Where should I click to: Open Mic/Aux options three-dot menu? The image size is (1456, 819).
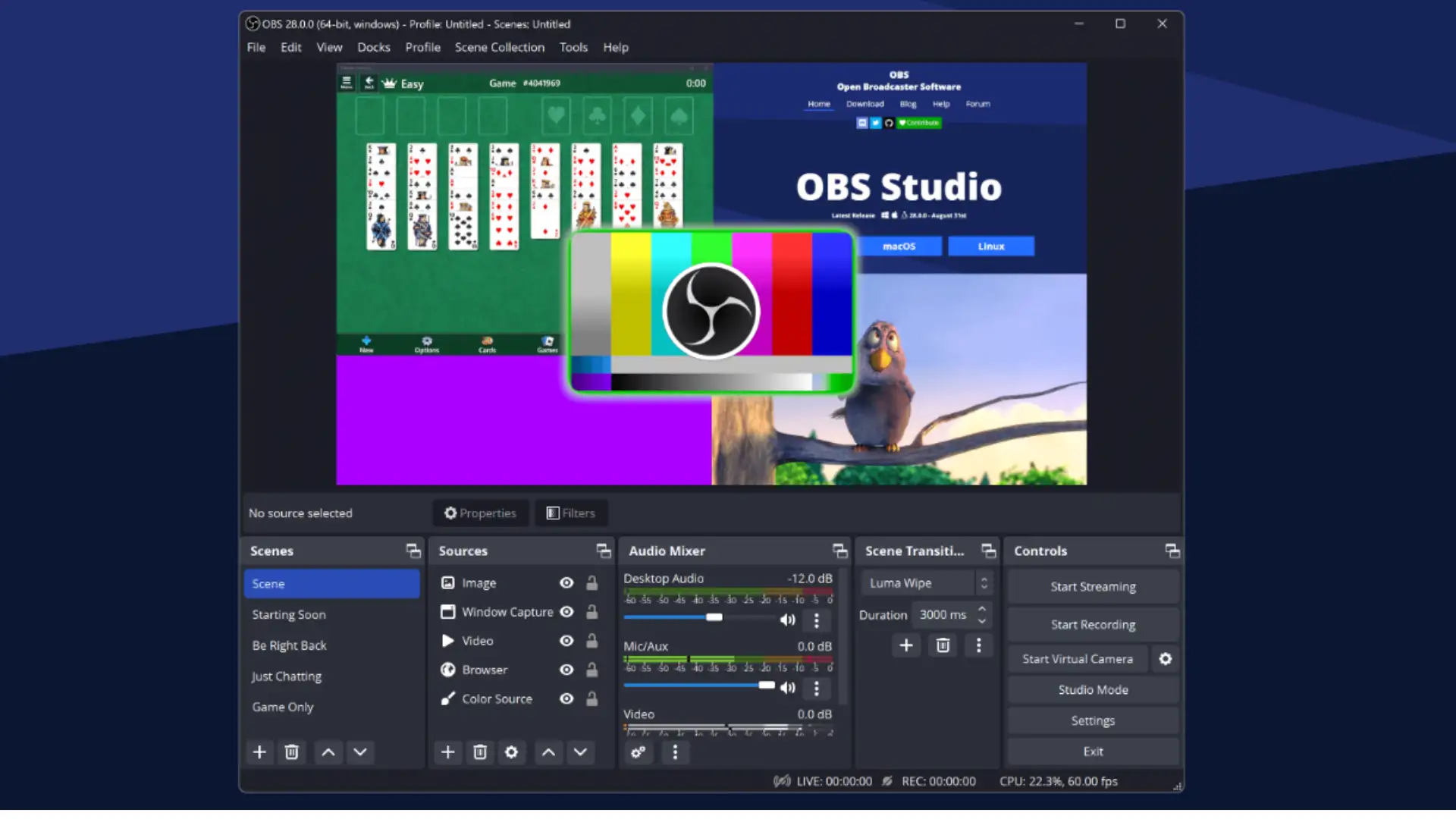816,688
